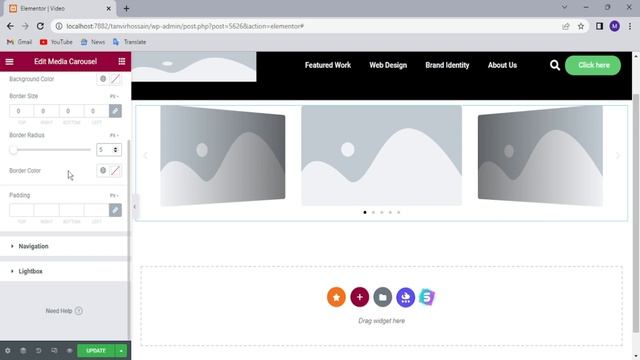
Task: Click the Border Radius slider handle
Action: click(13, 150)
